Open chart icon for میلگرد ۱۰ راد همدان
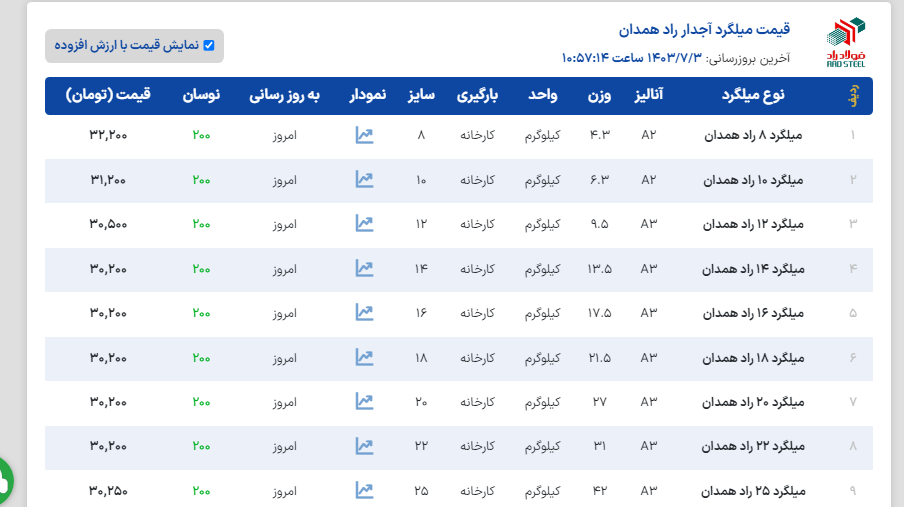 [364, 180]
